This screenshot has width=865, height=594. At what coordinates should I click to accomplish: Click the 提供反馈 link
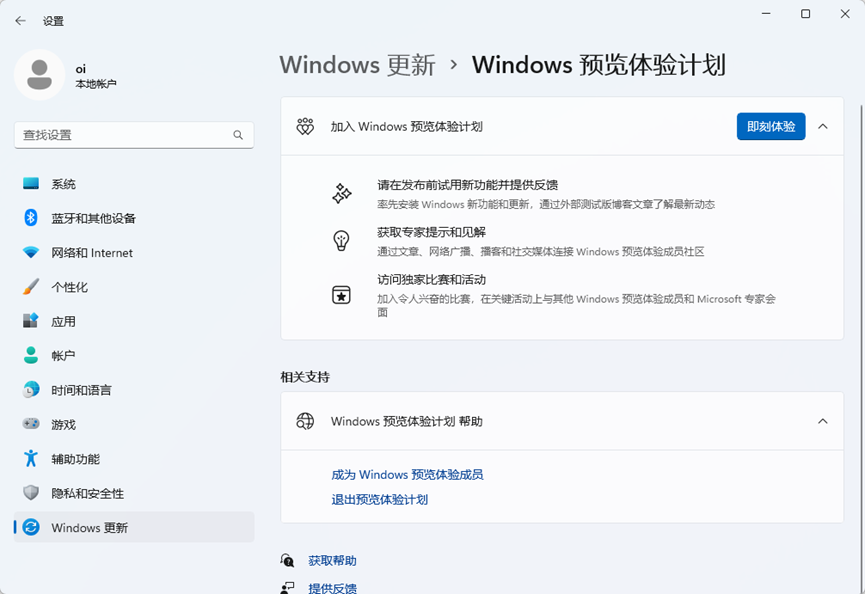(x=332, y=588)
